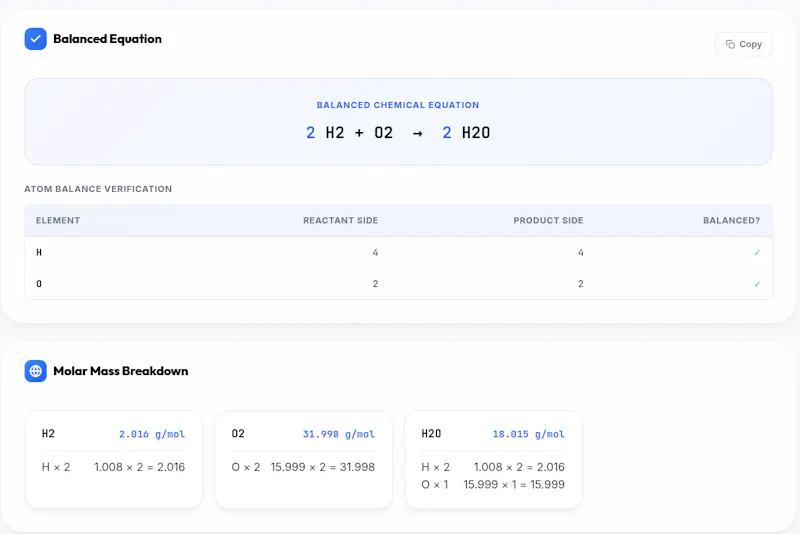
Task: Click H2O title in the molar mass card
Action: click(x=431, y=434)
